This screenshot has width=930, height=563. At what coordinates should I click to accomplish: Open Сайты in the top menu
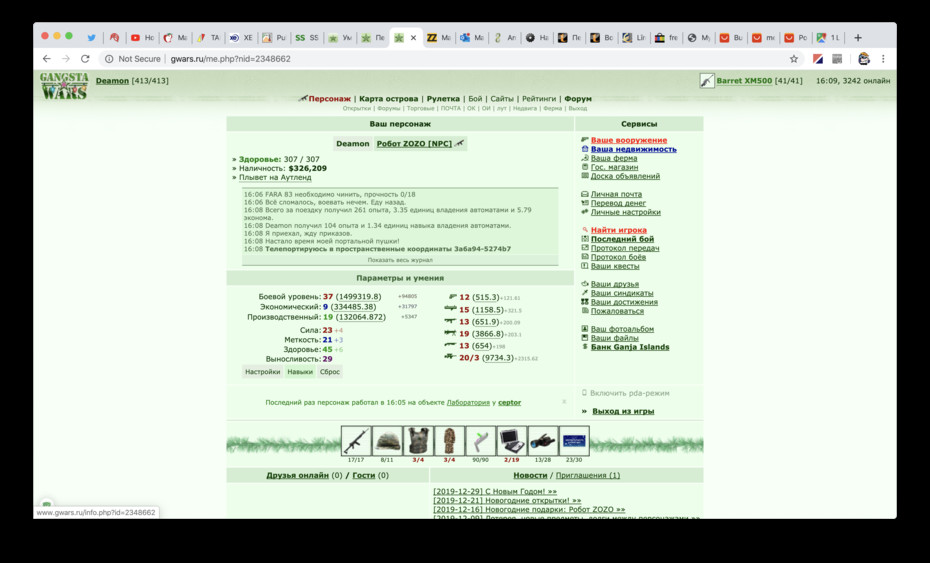coord(502,98)
